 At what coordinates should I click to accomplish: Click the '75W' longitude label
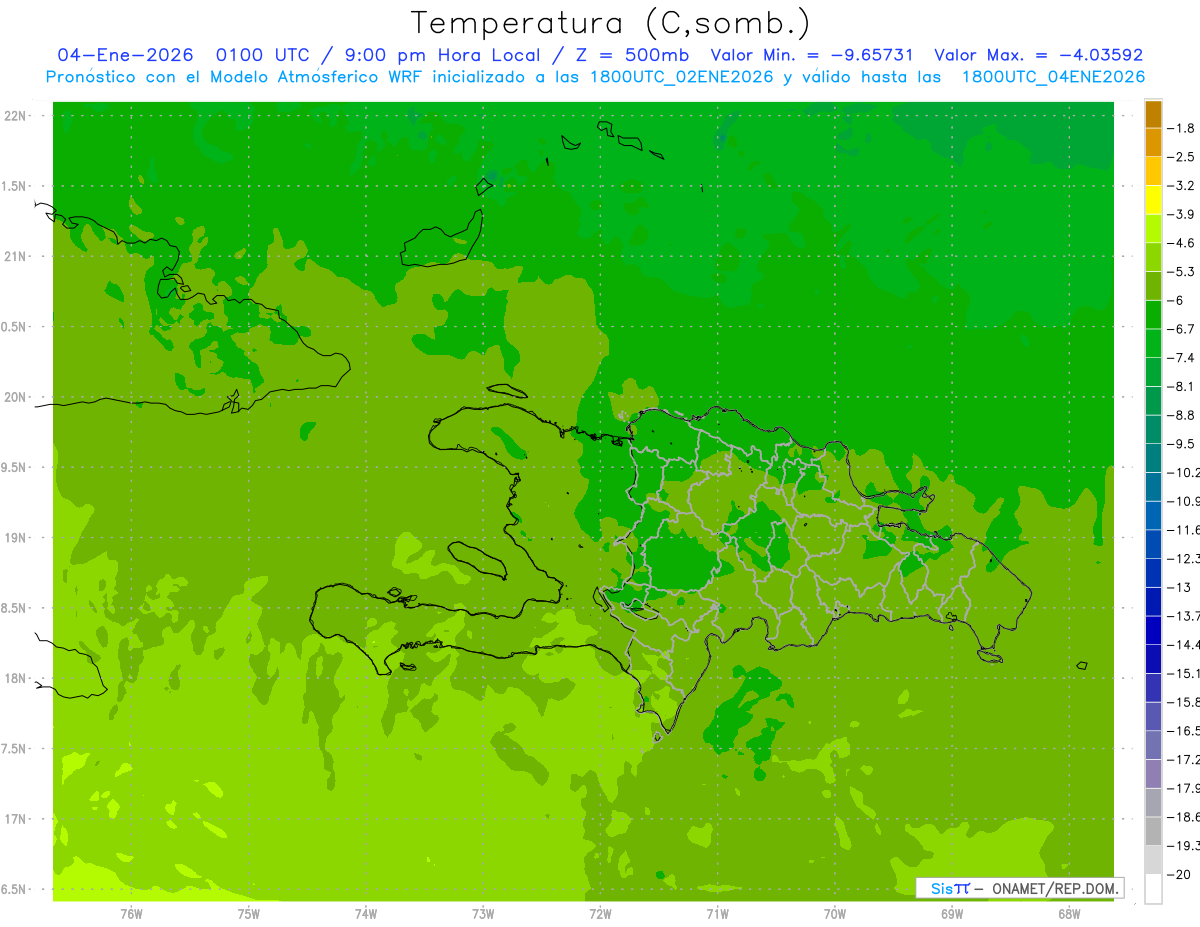coord(249,914)
